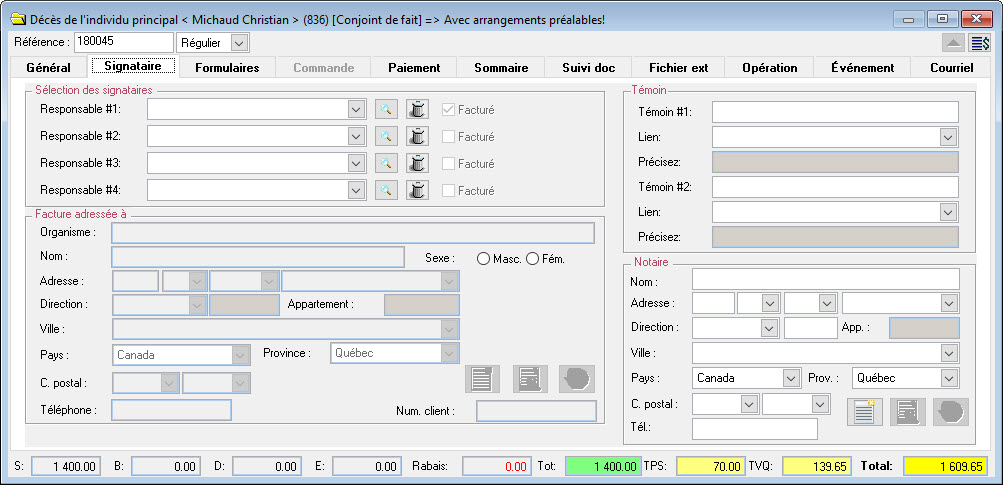This screenshot has height=485, width=1003.
Task: Click the magnifier search icon for Responsable #1
Action: 386,110
